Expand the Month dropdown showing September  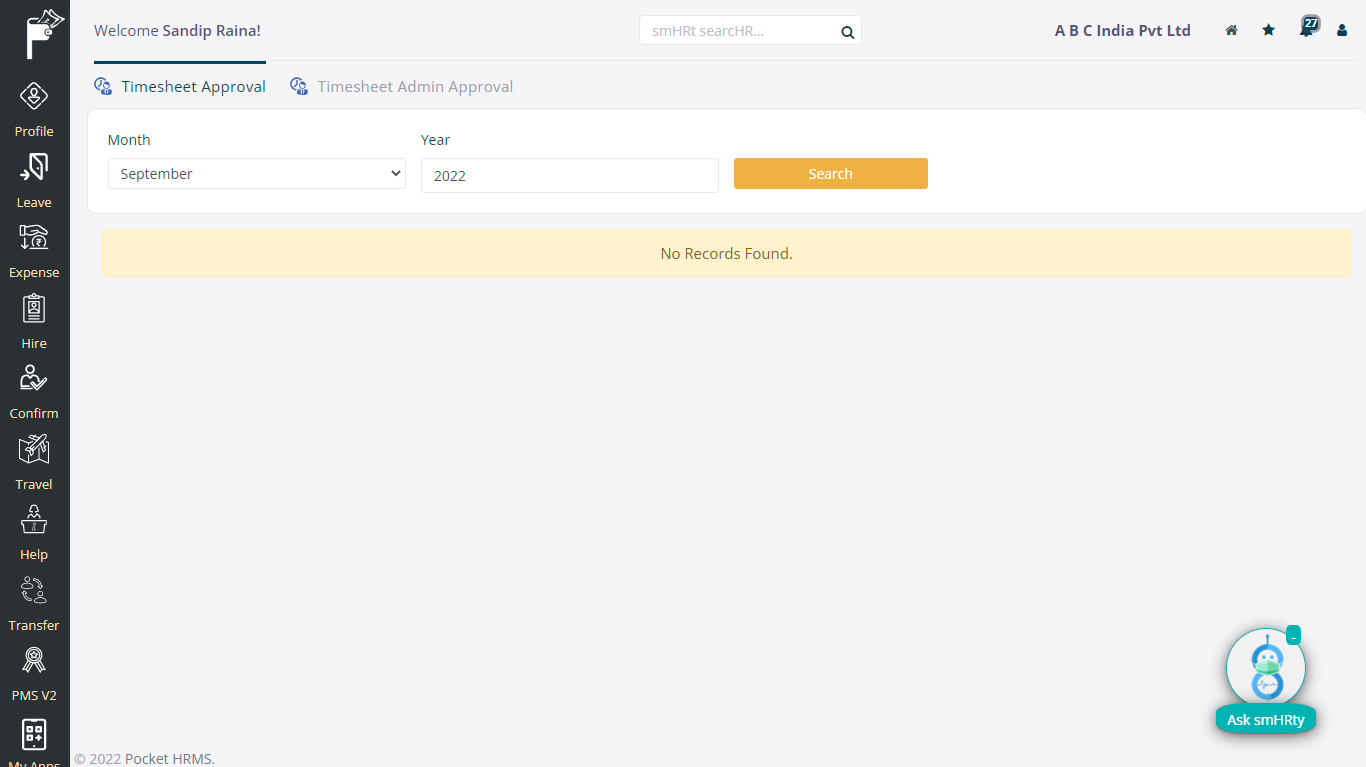click(x=256, y=173)
